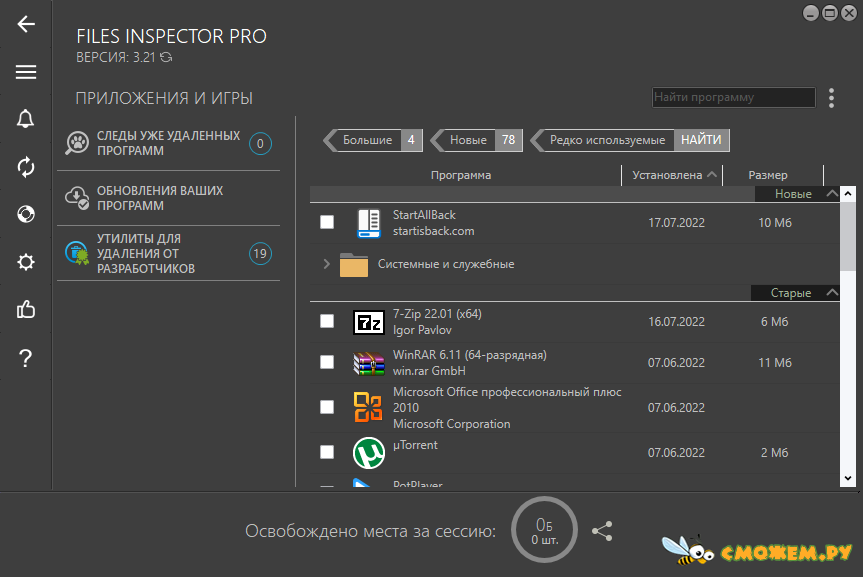Click the count badge 0 for deleted traces
The image size is (863, 577).
(x=260, y=144)
